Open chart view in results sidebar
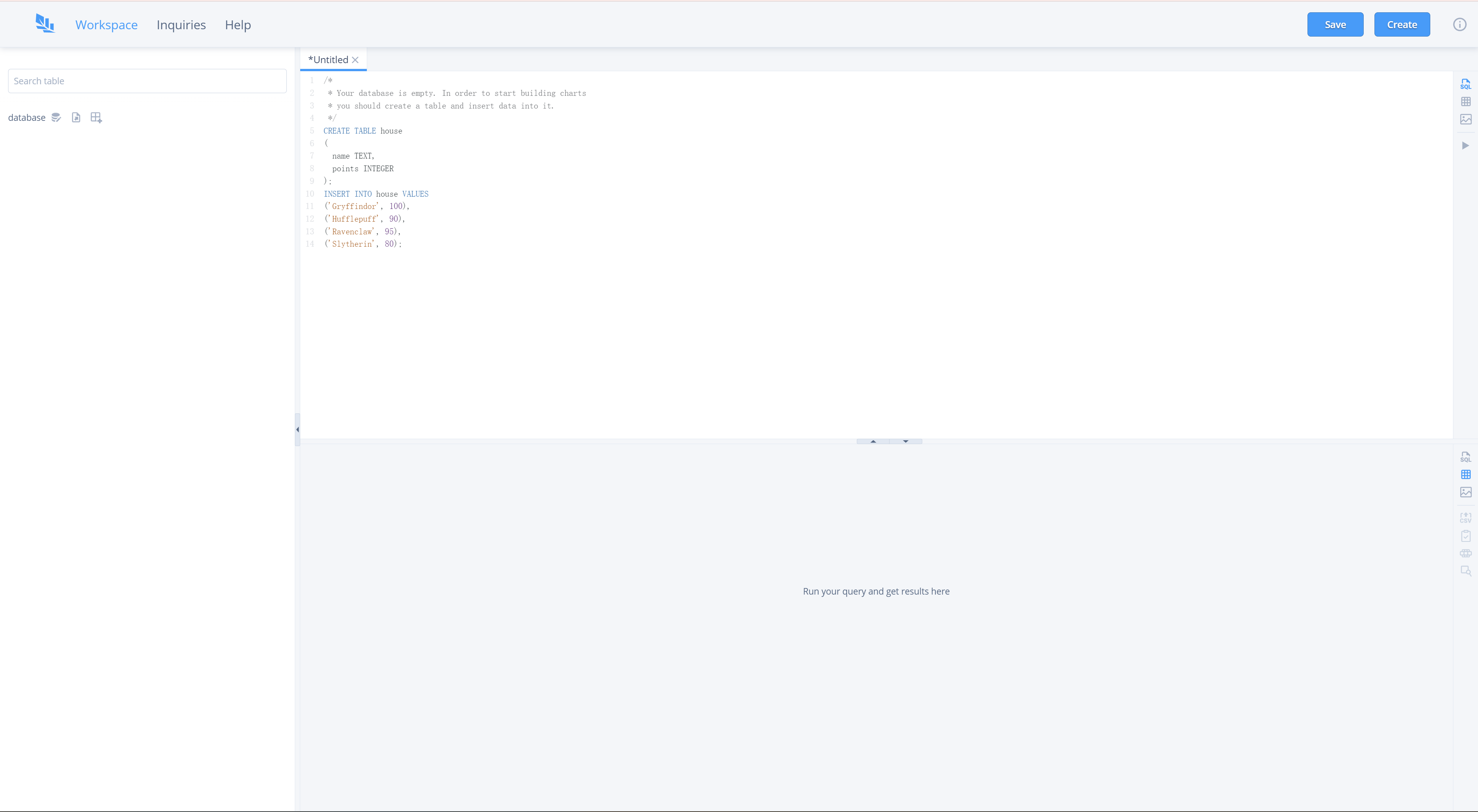This screenshot has width=1478, height=812. coord(1465,492)
